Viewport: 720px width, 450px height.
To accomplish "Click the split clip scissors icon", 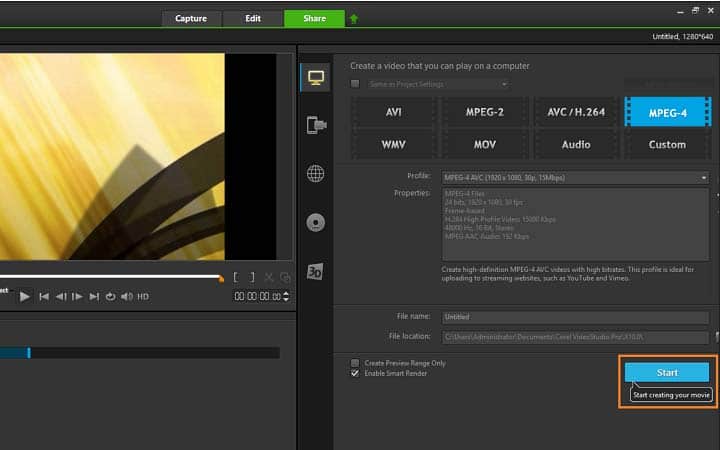I will coord(269,277).
